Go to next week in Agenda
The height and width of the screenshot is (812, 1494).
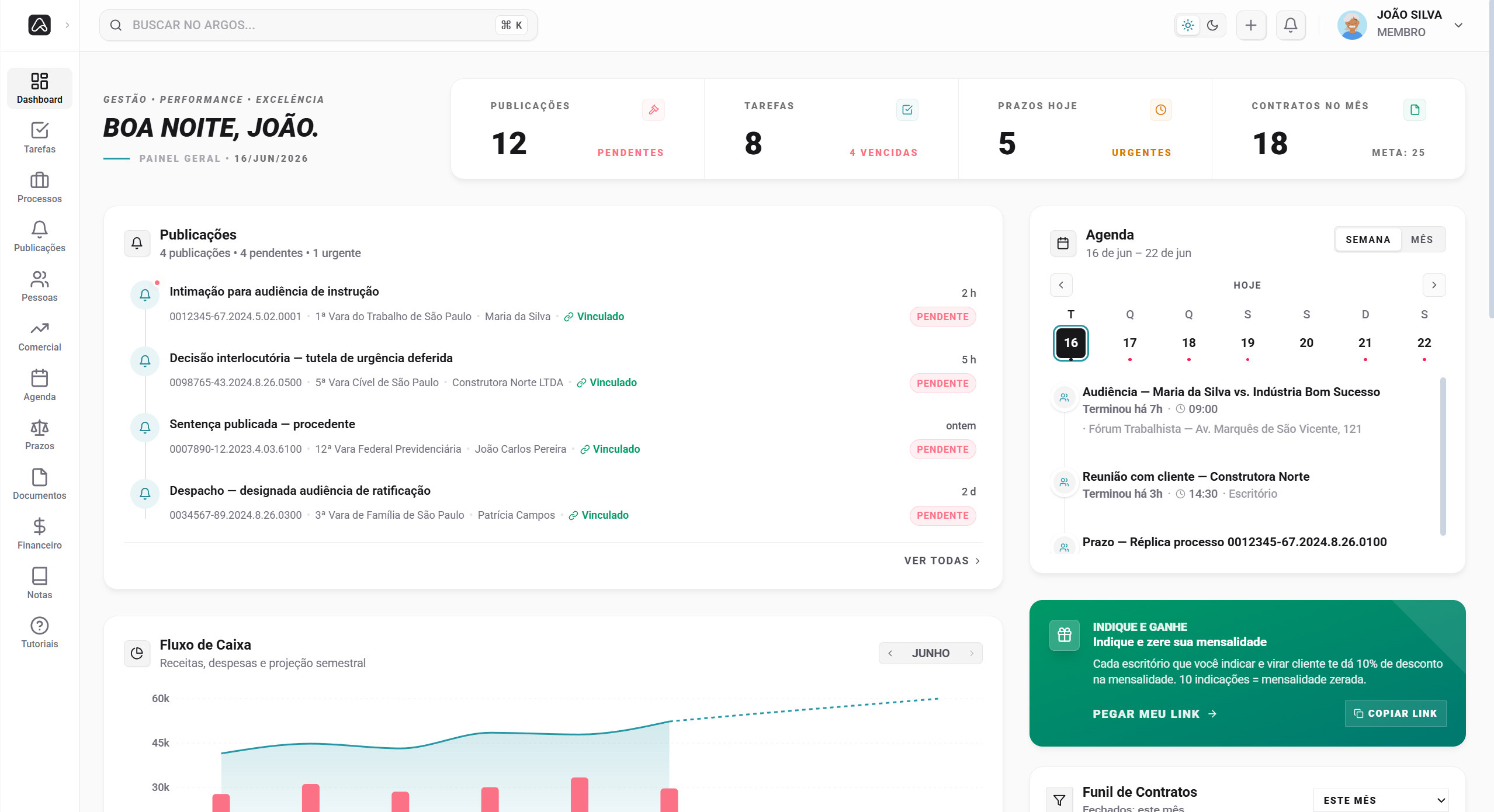click(x=1434, y=285)
